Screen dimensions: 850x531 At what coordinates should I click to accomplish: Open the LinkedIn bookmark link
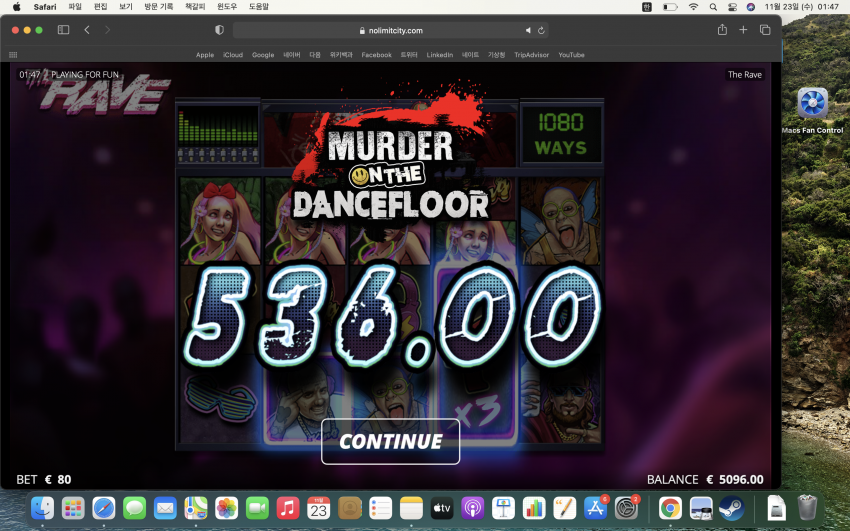[x=440, y=55]
